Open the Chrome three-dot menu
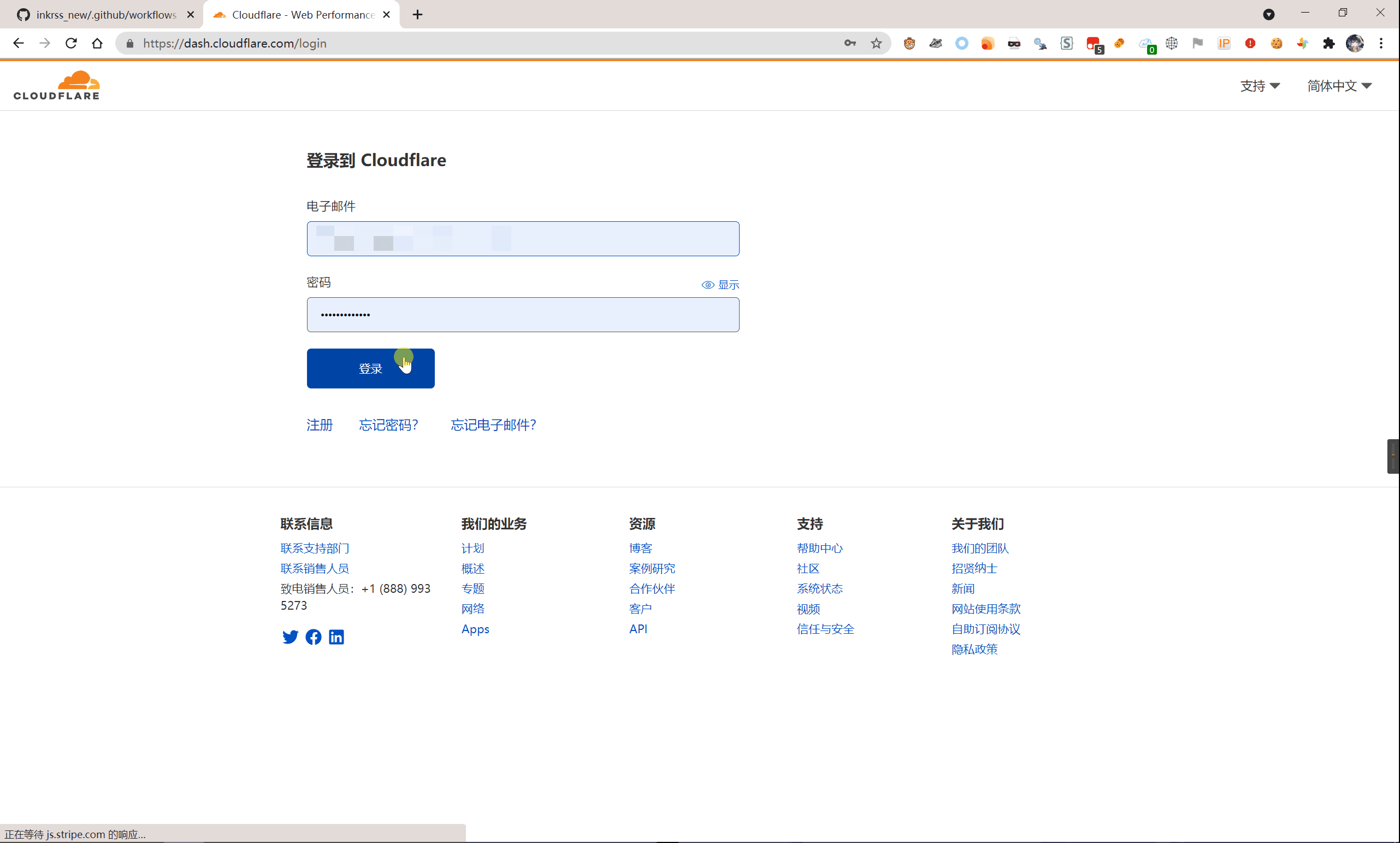 (1381, 43)
